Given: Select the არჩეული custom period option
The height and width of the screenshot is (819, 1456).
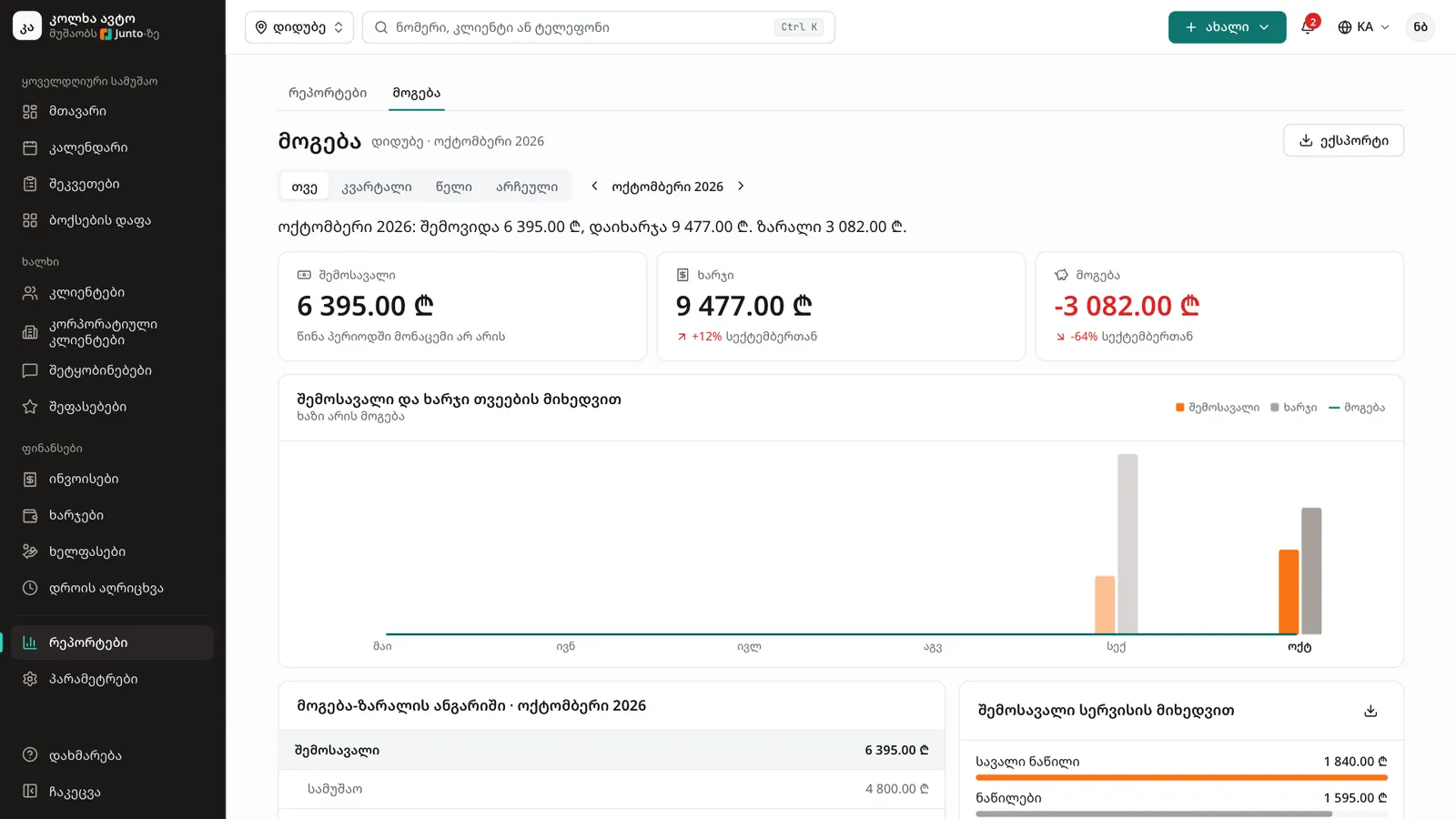Looking at the screenshot, I should coord(527,187).
